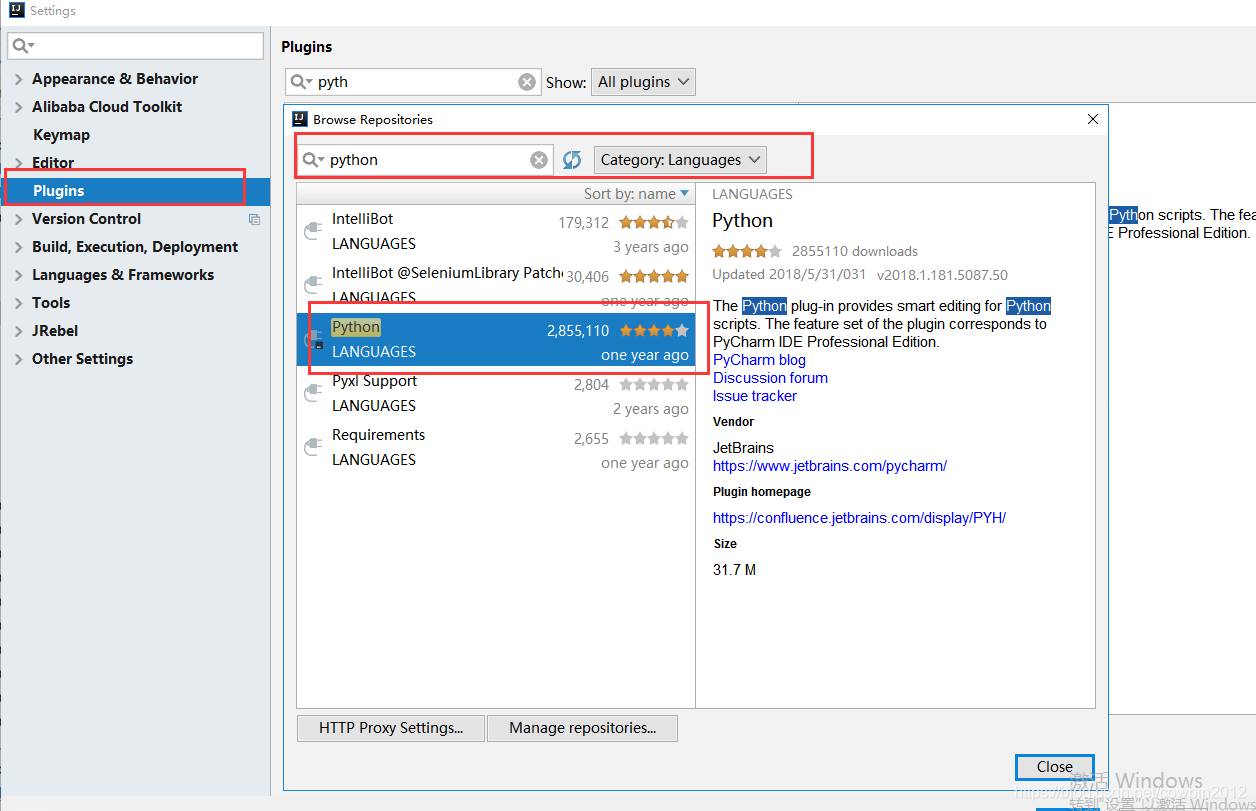The height and width of the screenshot is (811, 1256).
Task: Click the refresh repositories icon
Action: (x=572, y=160)
